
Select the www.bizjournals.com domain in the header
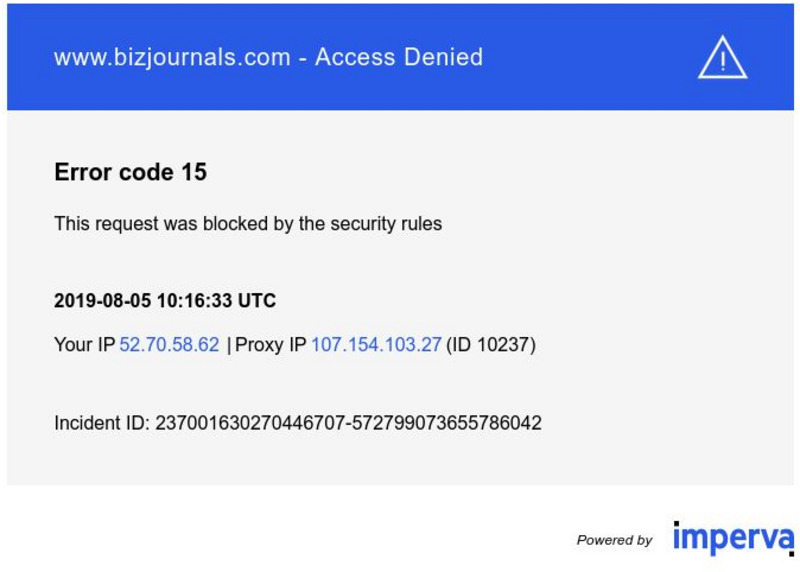pos(172,57)
